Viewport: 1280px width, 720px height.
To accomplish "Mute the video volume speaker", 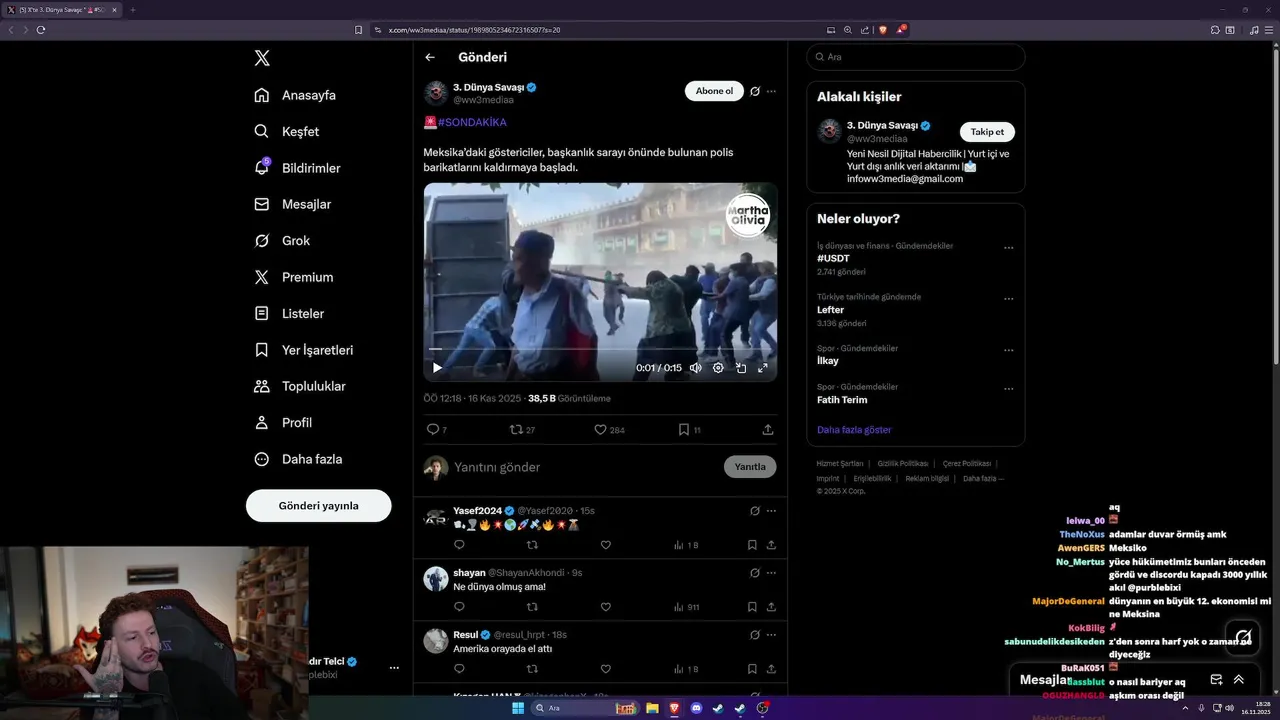I will (696, 368).
